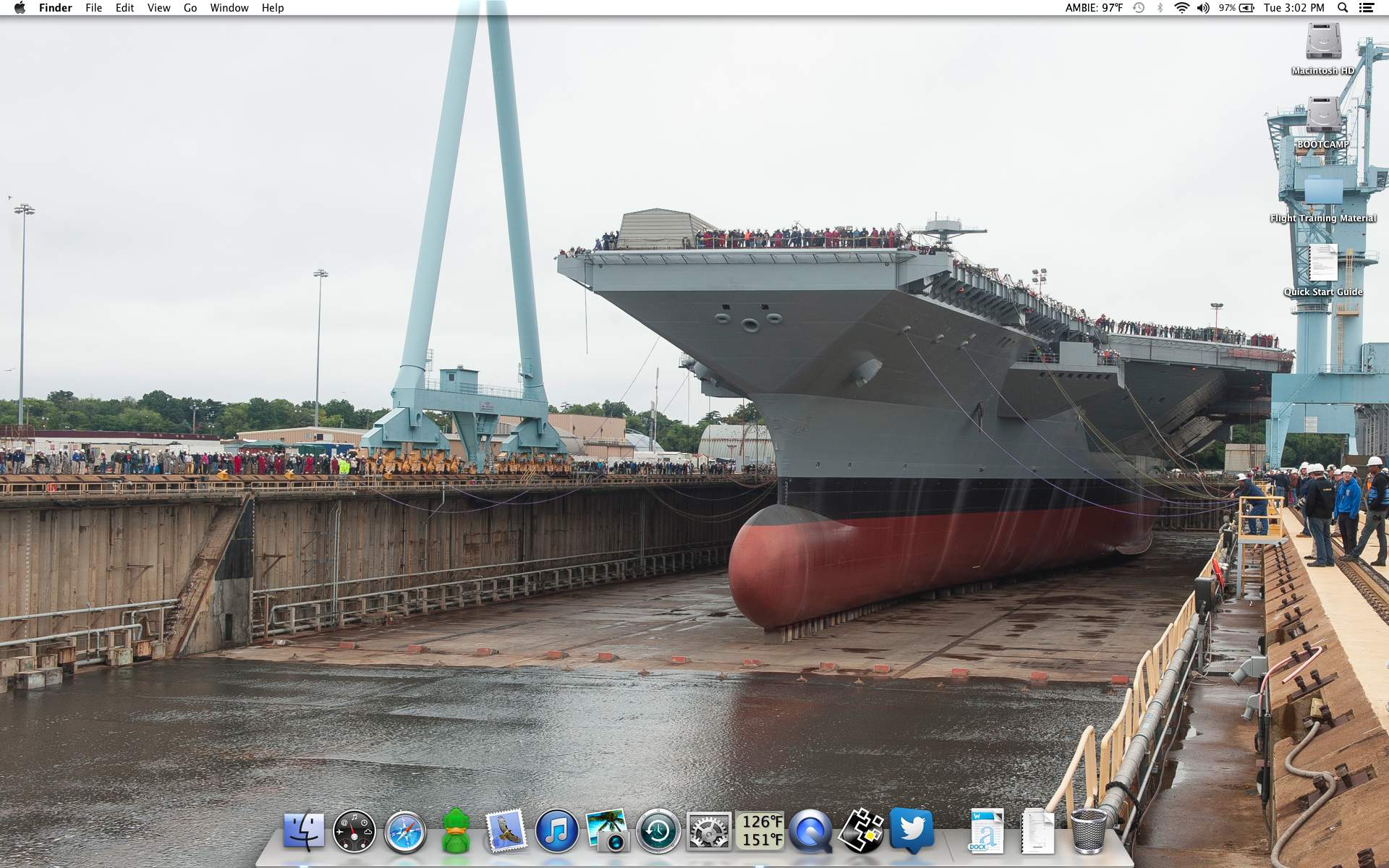Open the Apple menu
The height and width of the screenshot is (868, 1389).
[x=20, y=8]
